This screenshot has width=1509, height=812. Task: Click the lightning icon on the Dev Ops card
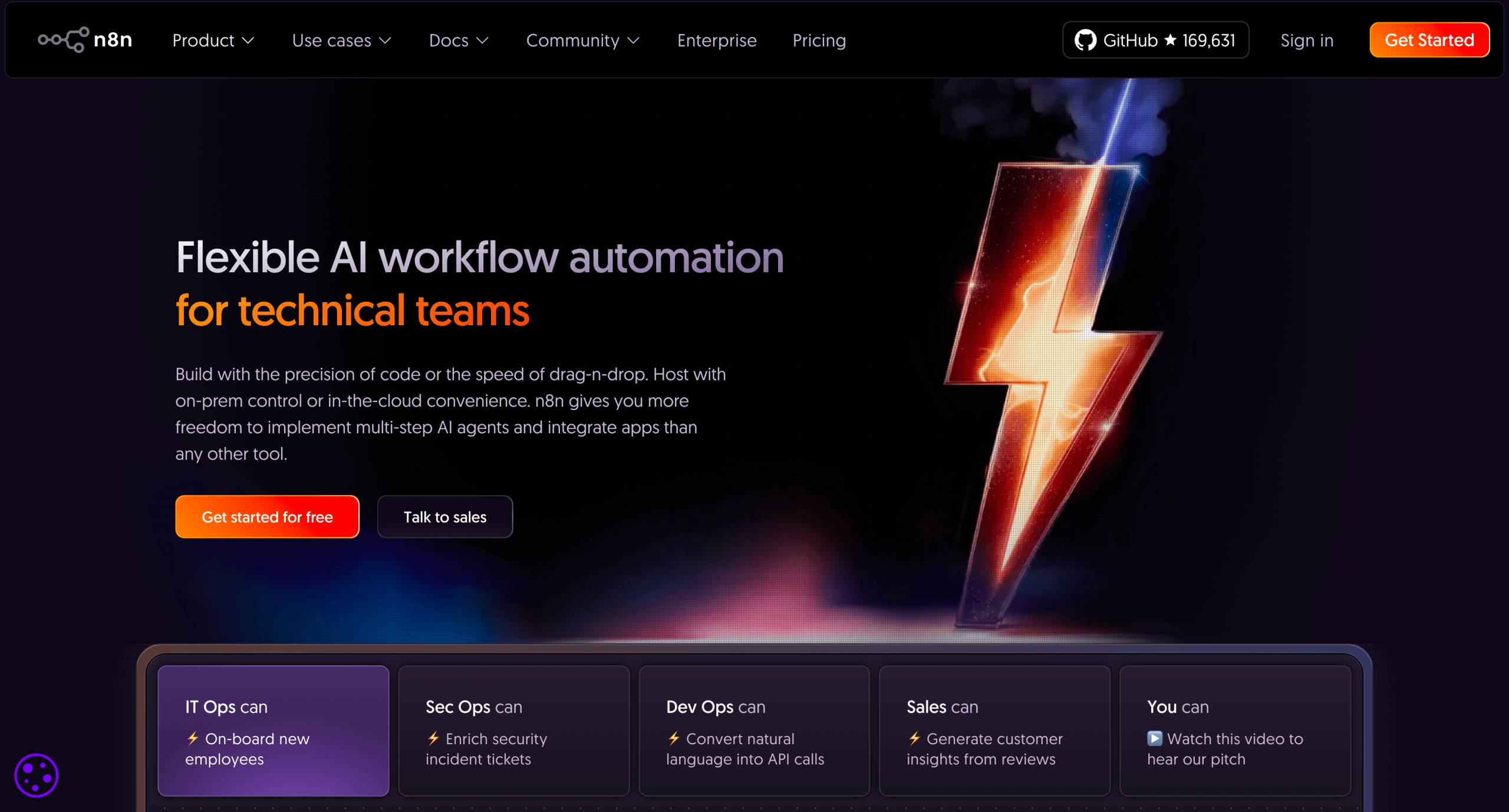click(674, 739)
